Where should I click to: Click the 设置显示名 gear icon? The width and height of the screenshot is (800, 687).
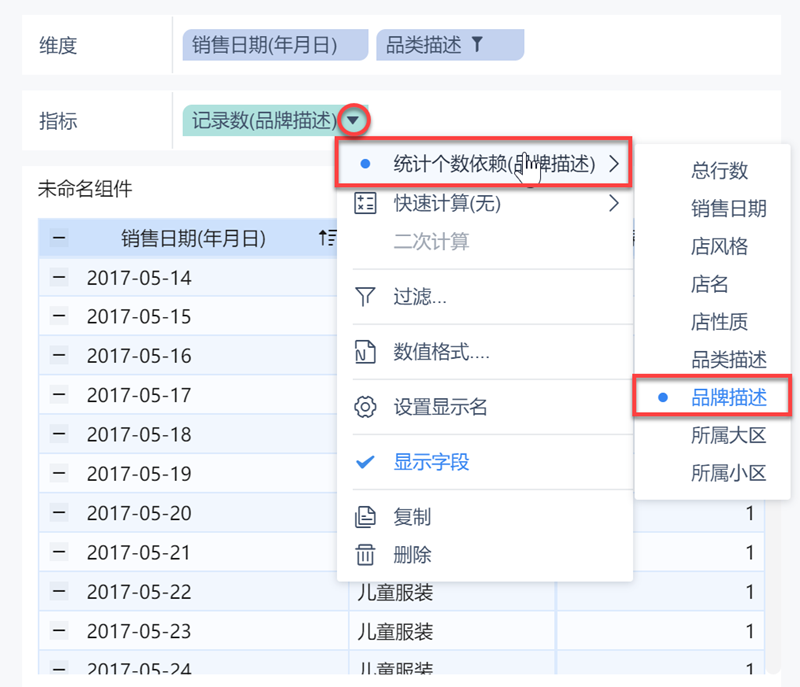point(365,408)
